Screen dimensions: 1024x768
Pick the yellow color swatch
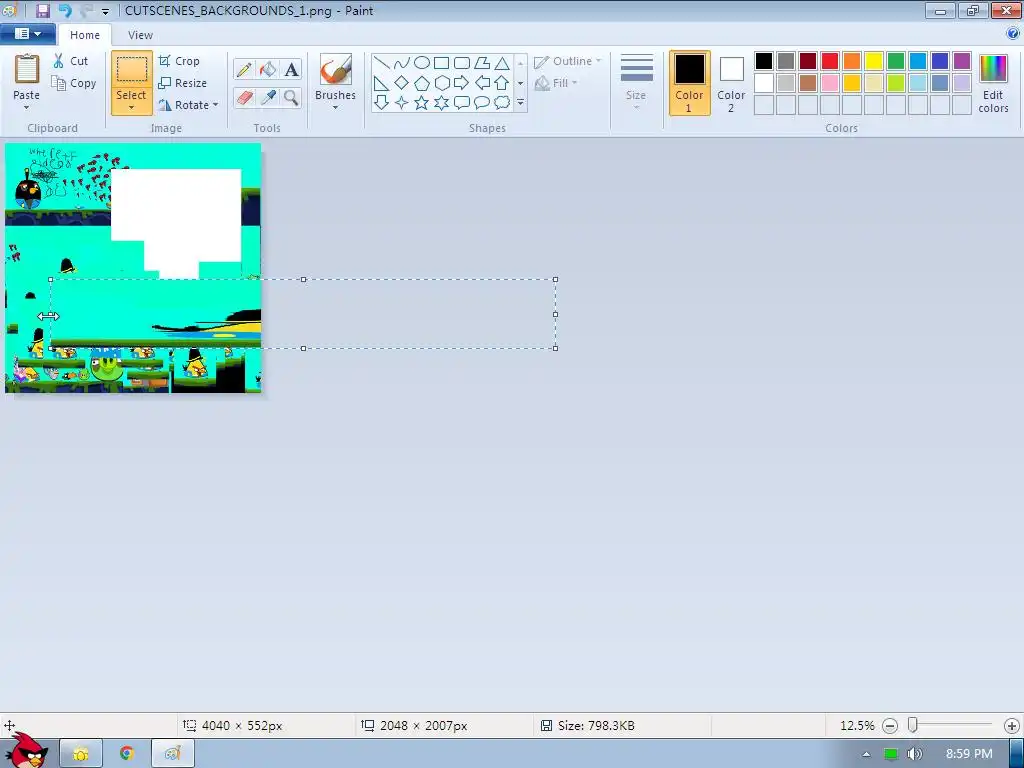(874, 61)
